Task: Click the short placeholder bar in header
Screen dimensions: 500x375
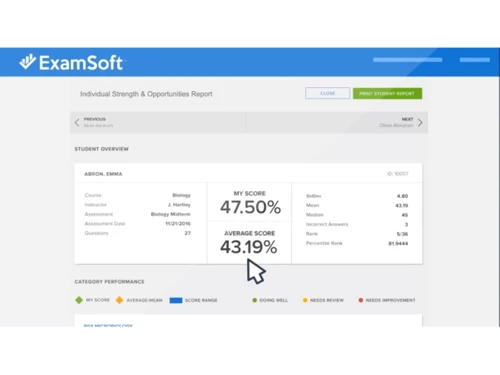Action: 475,60
